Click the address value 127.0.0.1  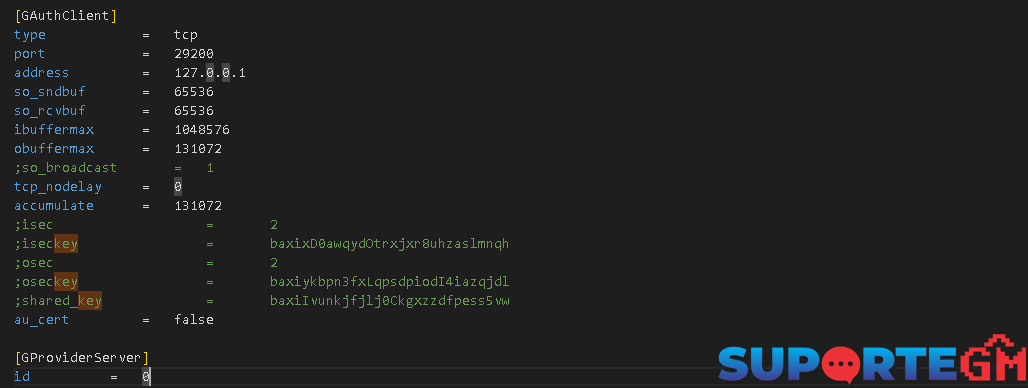point(210,73)
